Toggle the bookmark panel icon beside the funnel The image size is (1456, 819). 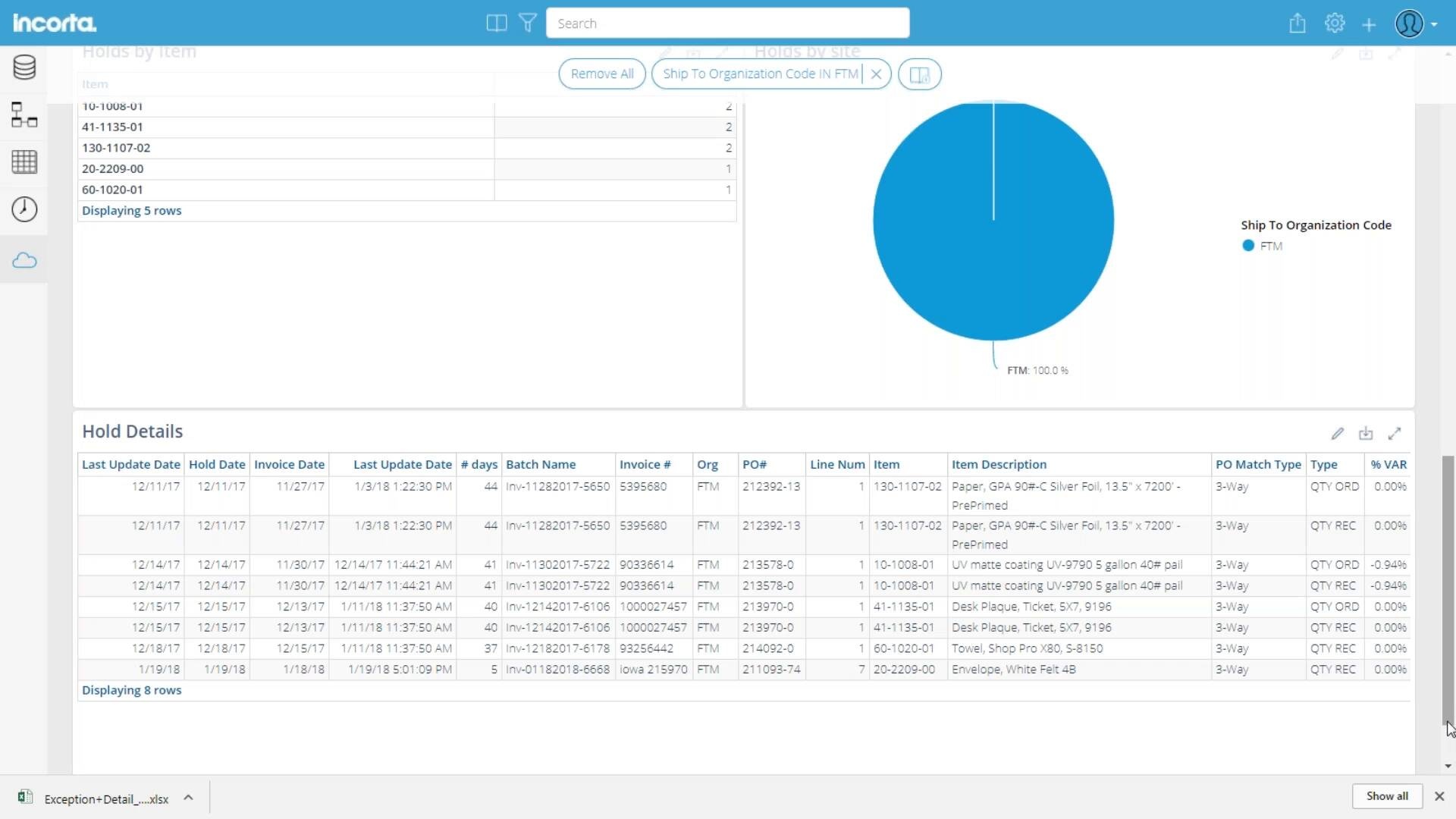coord(496,23)
